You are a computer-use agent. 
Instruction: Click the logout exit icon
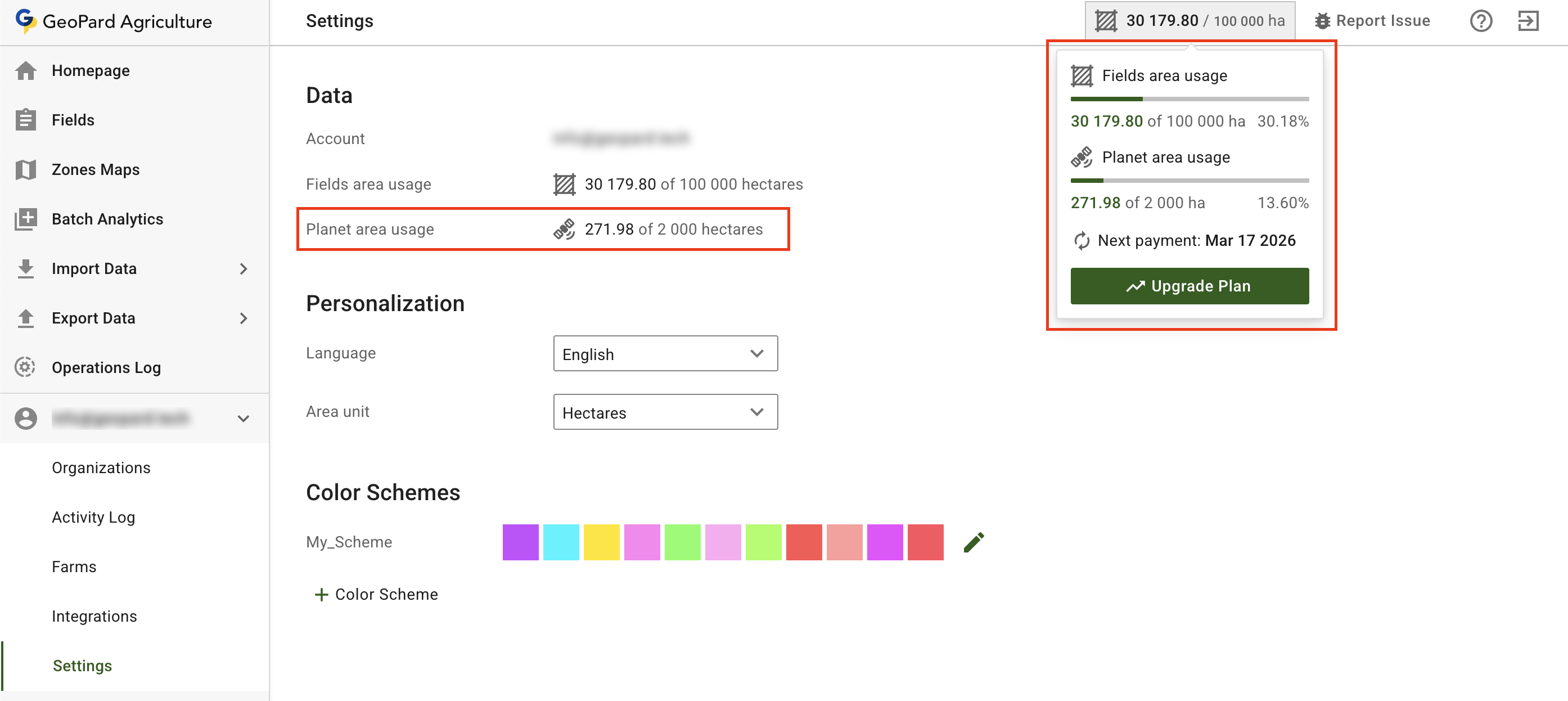click(1527, 21)
